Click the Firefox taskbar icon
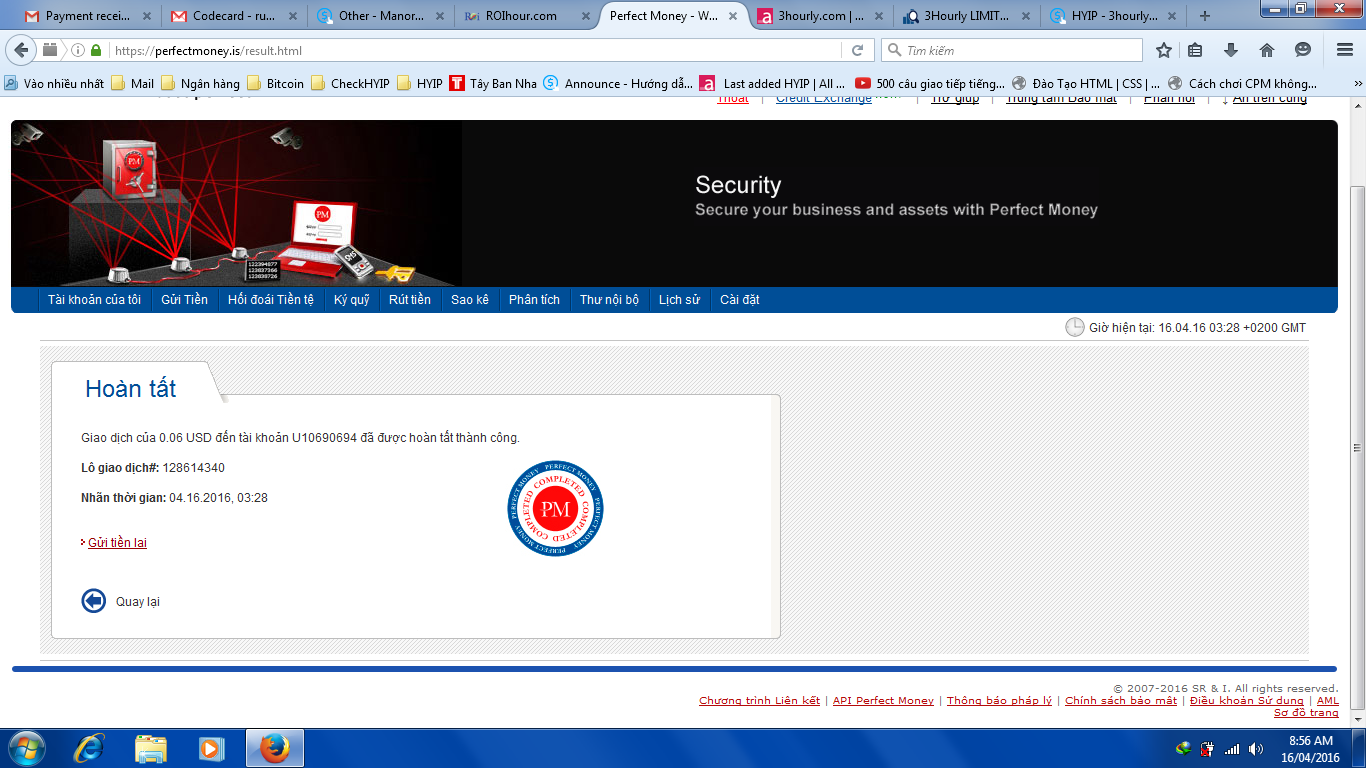This screenshot has width=1366, height=768. (274, 748)
